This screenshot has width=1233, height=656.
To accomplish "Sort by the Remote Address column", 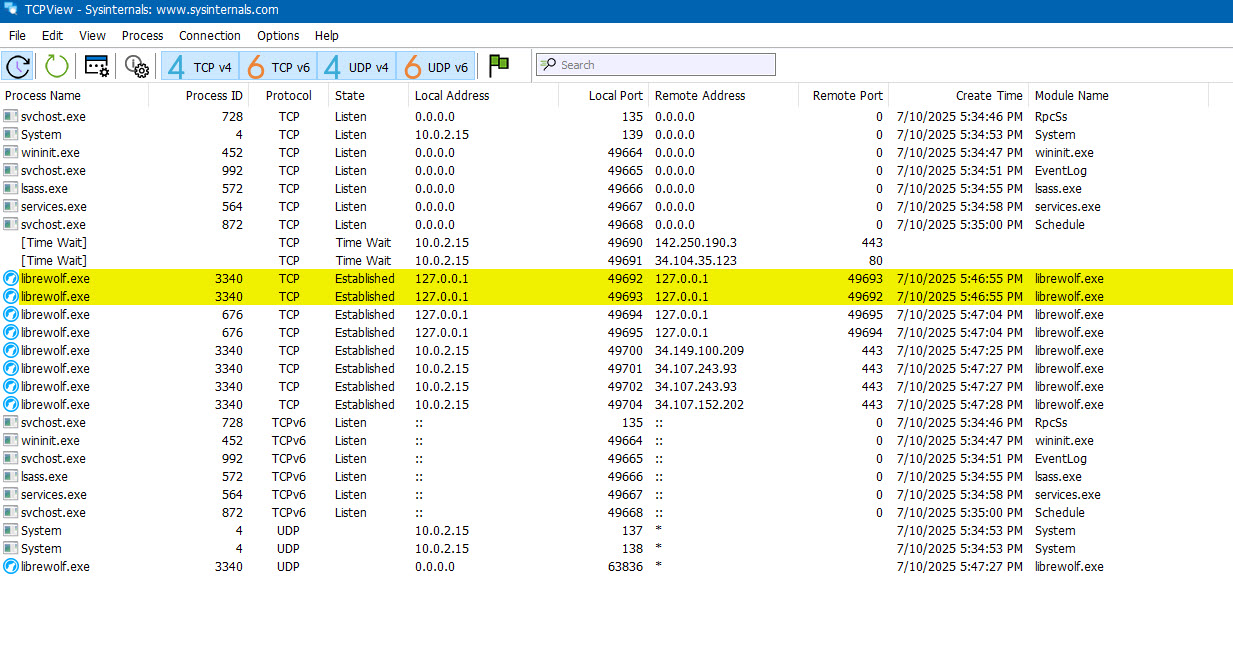I will (x=699, y=96).
